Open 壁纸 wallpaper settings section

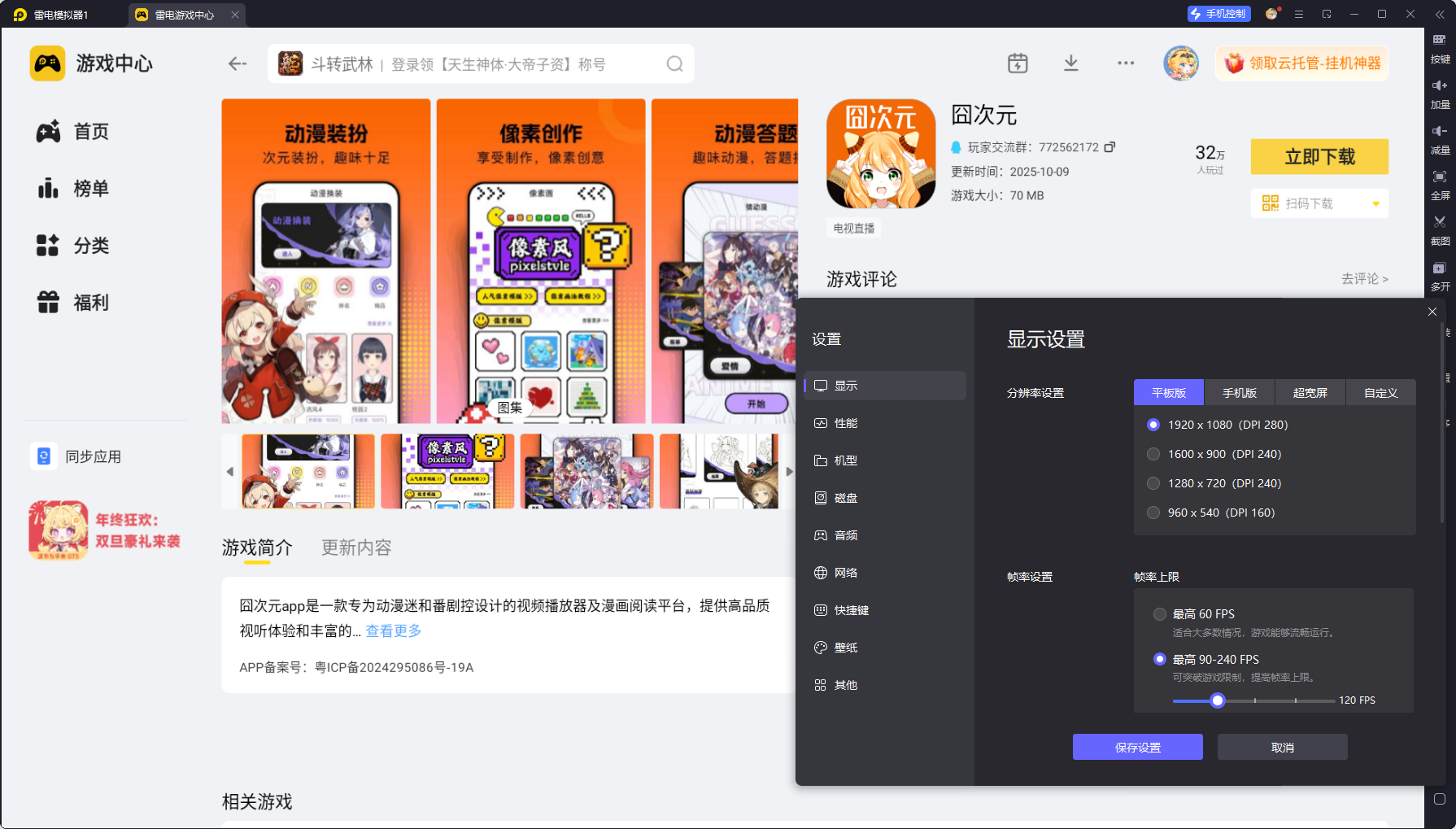(x=885, y=648)
